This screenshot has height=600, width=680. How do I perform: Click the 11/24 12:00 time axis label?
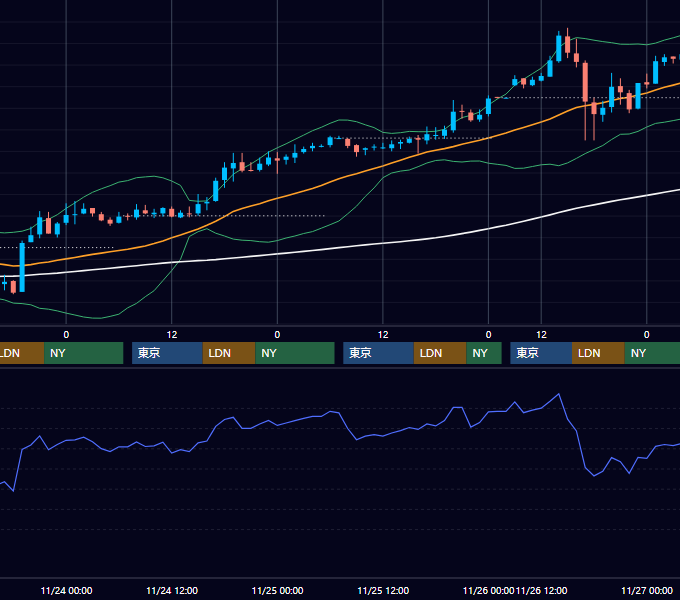[172, 590]
